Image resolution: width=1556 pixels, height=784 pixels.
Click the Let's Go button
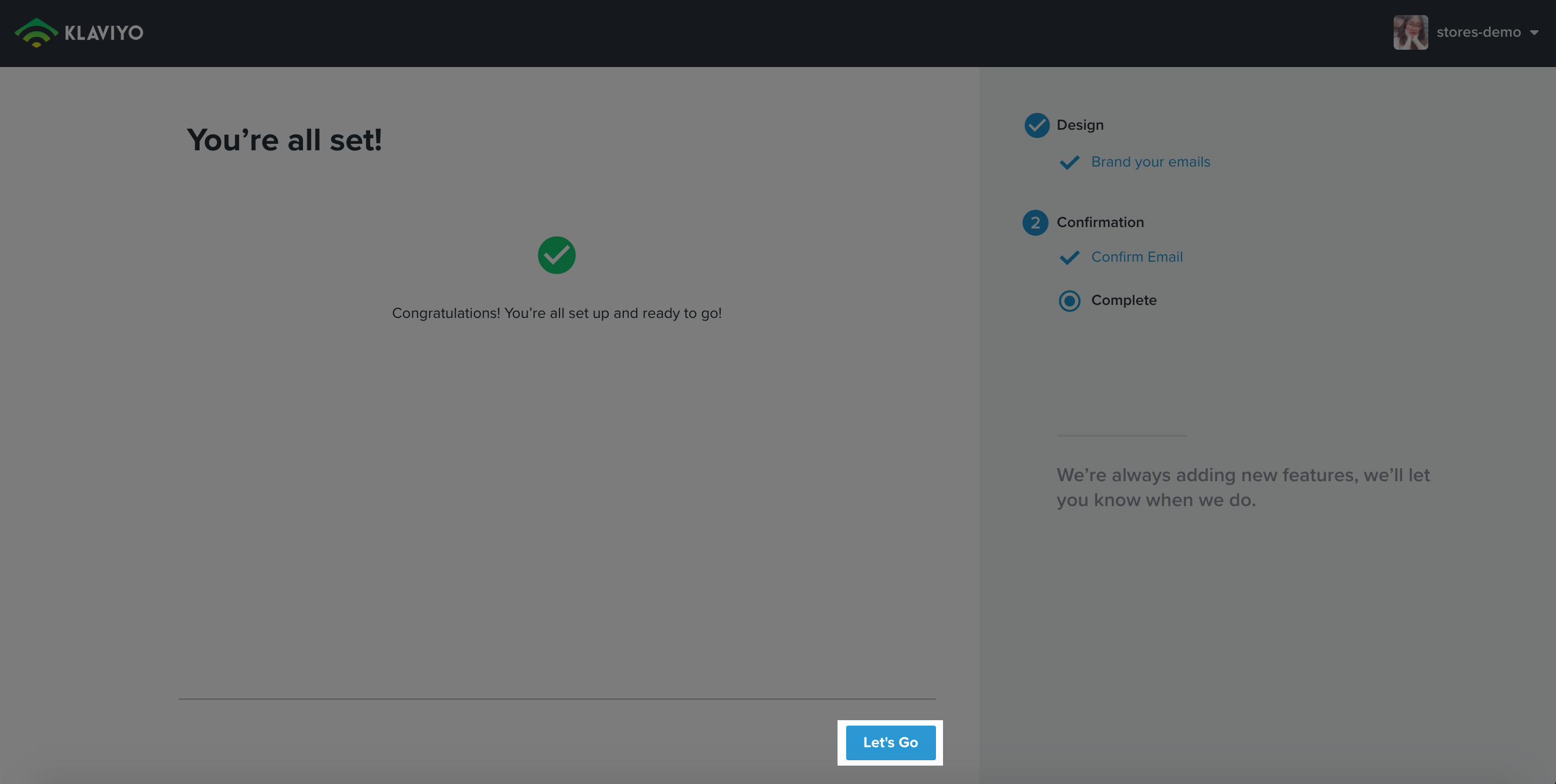pos(891,742)
